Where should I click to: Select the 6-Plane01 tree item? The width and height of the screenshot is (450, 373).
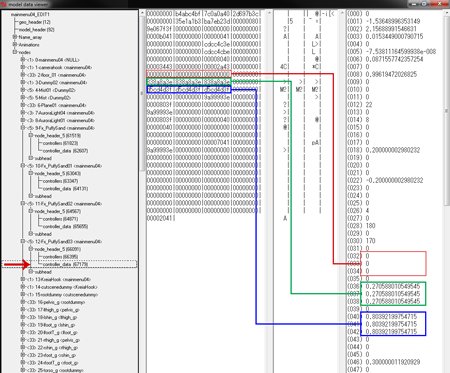click(x=57, y=105)
